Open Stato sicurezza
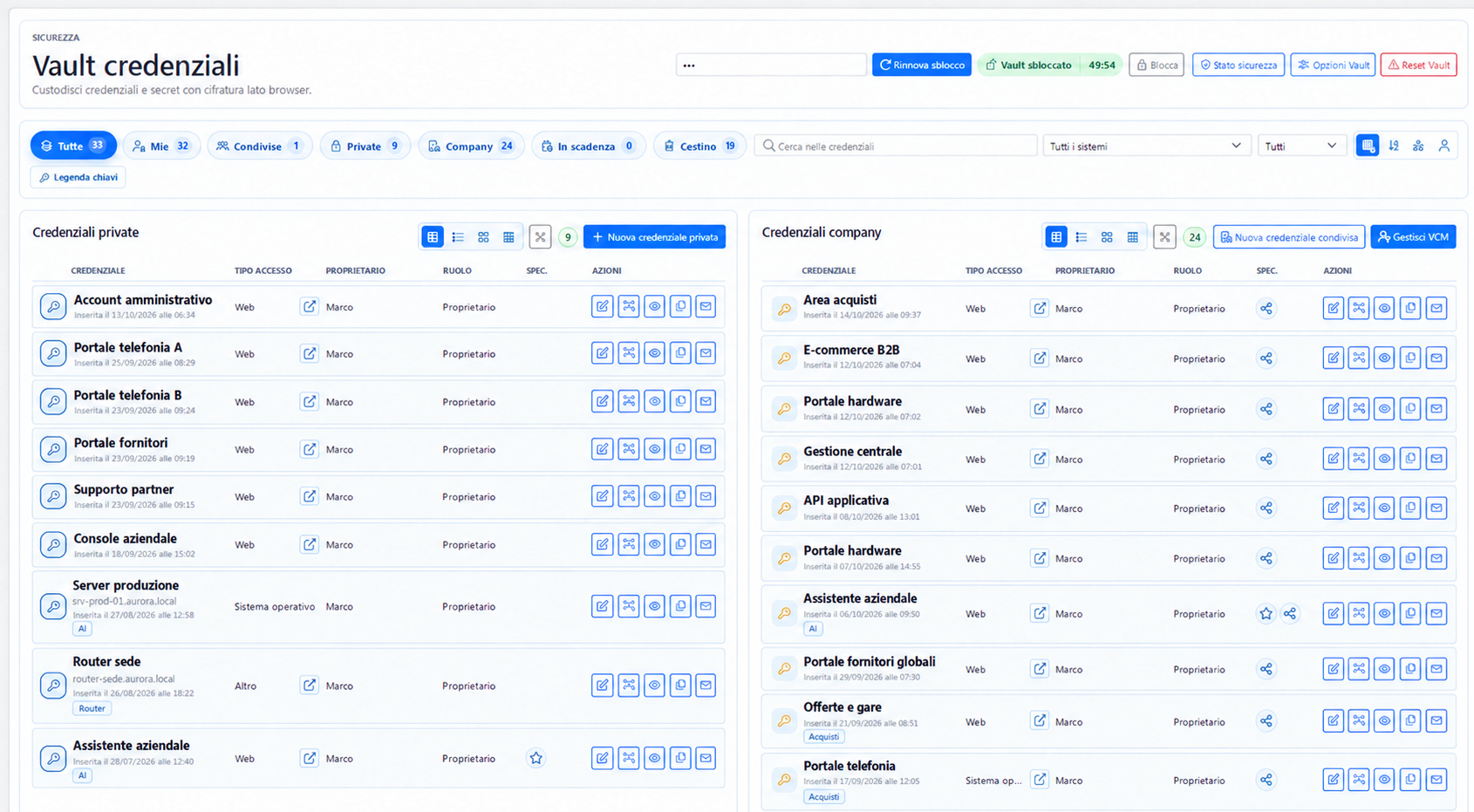 click(x=1239, y=65)
